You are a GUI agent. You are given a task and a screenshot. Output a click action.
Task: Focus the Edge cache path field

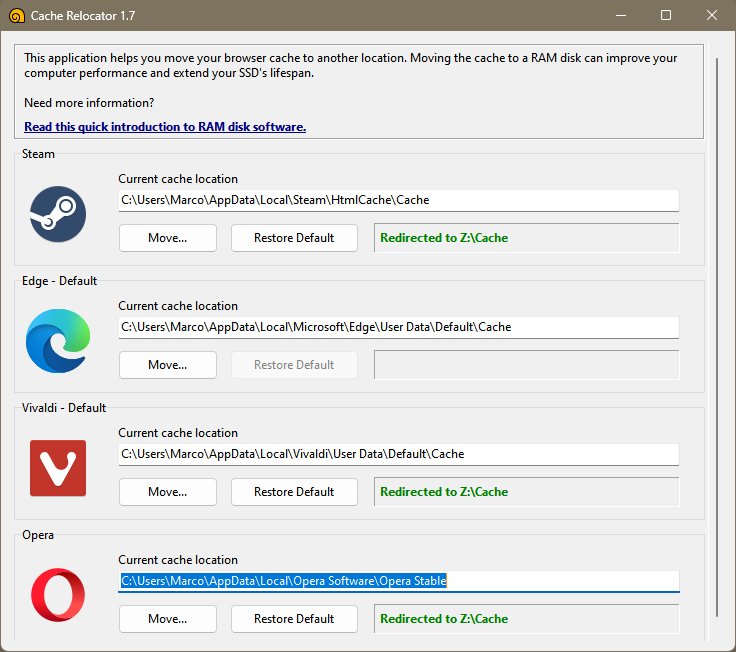[x=399, y=327]
